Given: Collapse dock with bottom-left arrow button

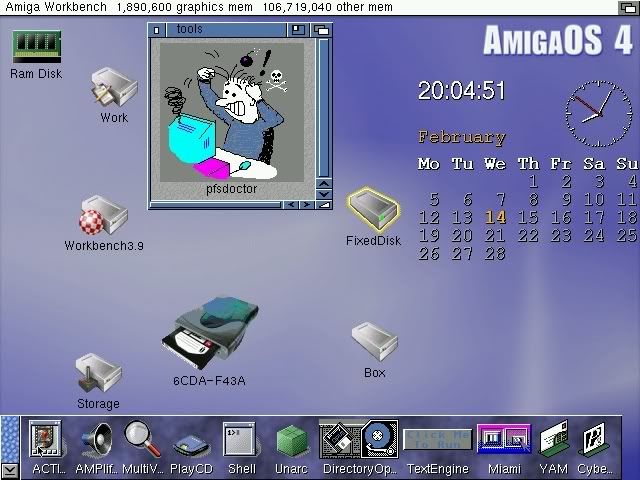Looking at the screenshot, I should pyautogui.click(x=10, y=471).
